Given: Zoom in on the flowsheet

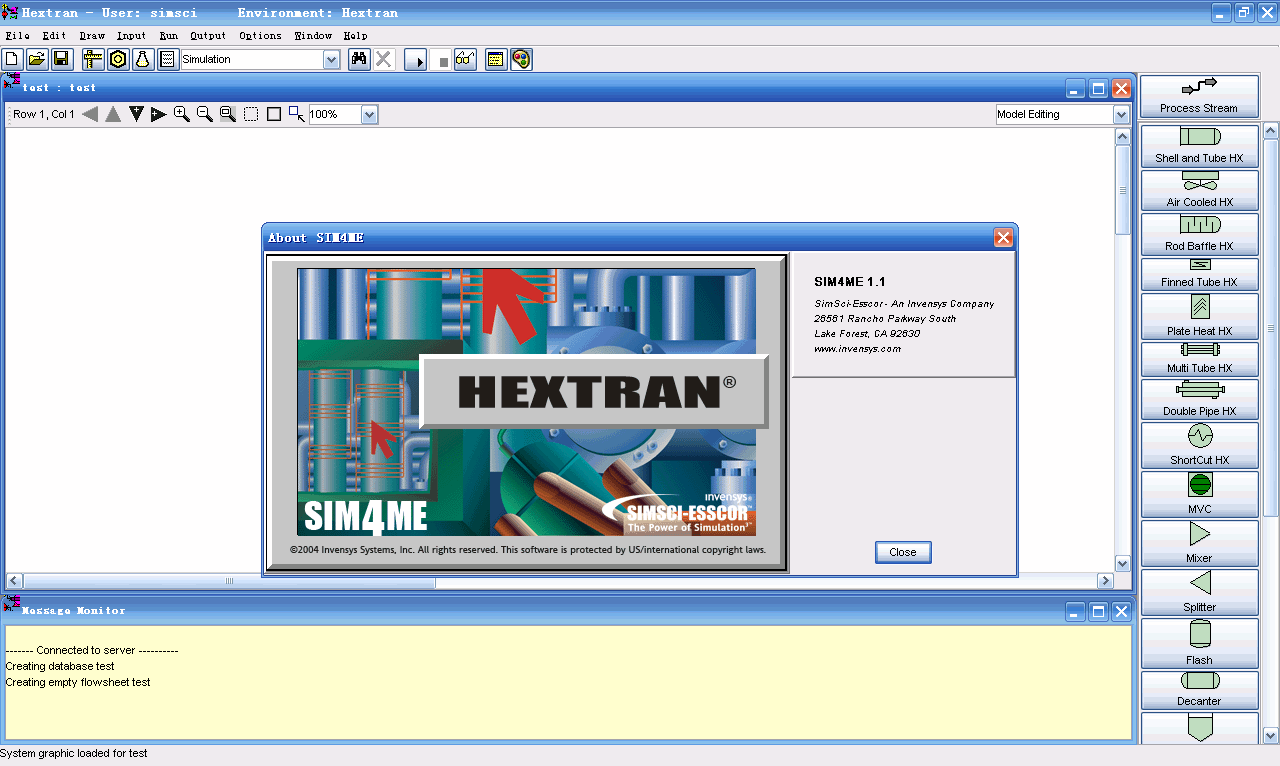Looking at the screenshot, I should pyautogui.click(x=182, y=114).
